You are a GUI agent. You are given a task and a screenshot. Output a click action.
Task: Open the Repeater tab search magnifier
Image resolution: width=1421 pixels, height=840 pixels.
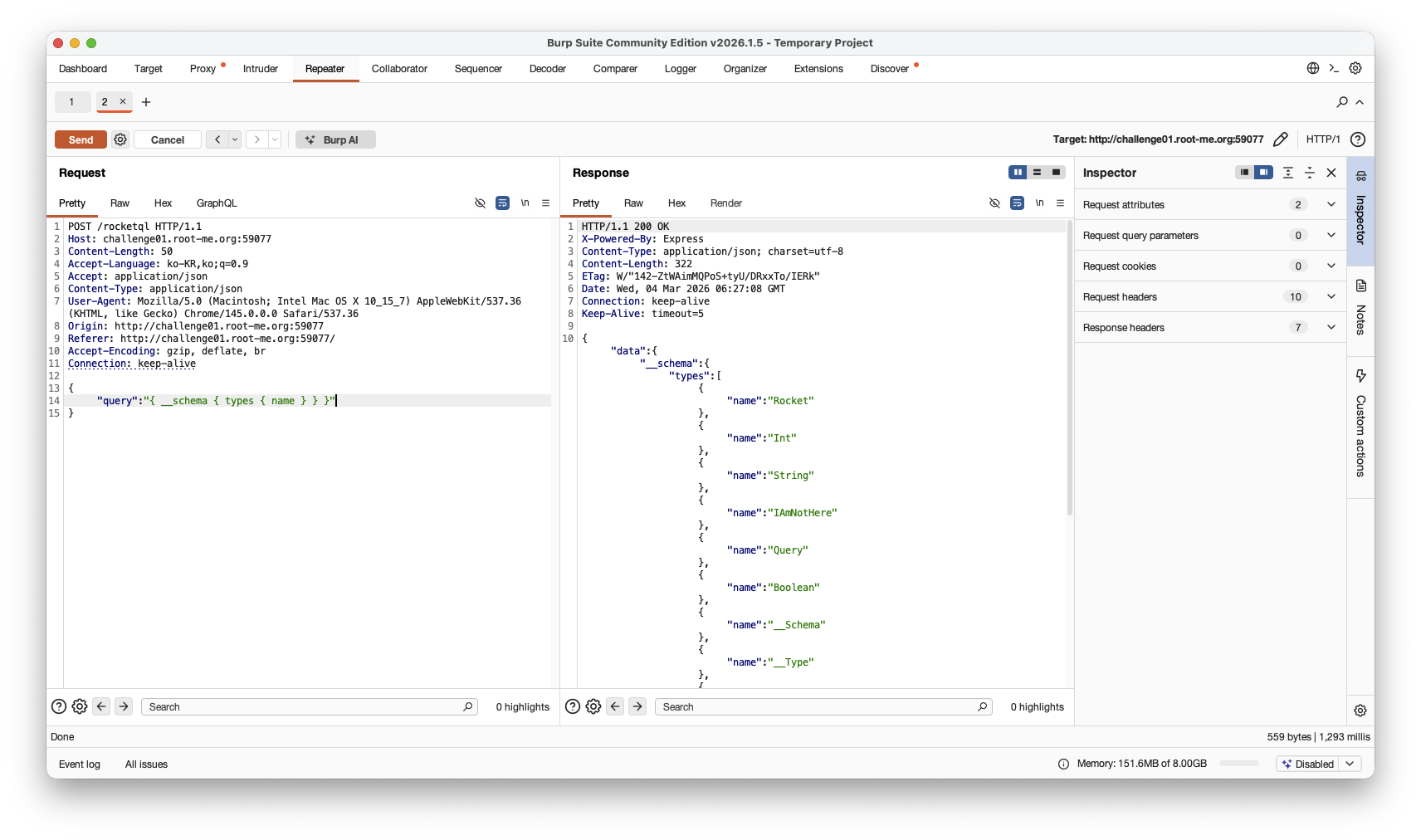[x=1342, y=102]
